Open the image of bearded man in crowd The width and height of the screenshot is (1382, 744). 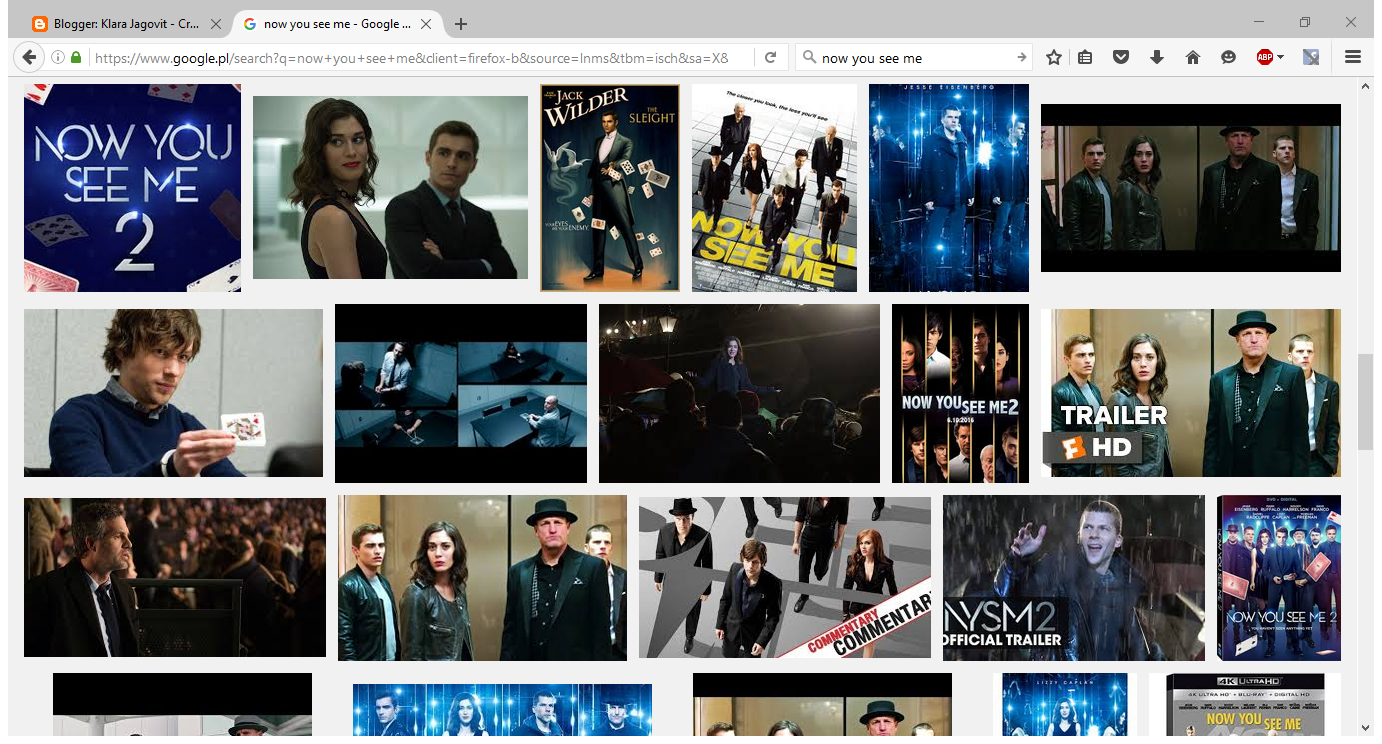coord(175,577)
